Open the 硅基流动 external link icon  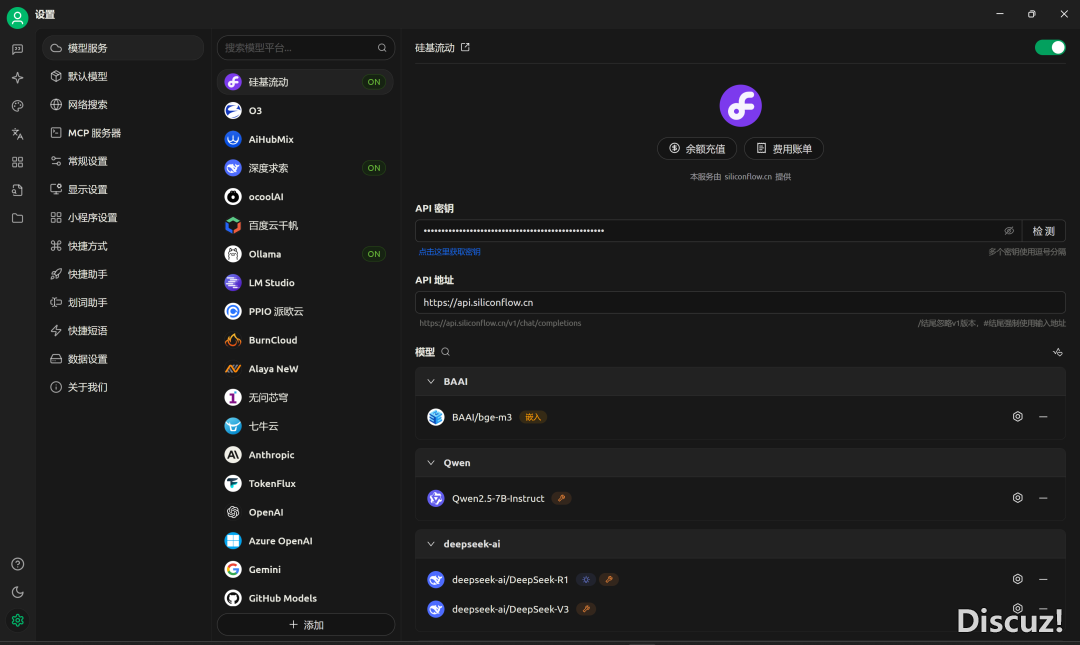pos(466,47)
